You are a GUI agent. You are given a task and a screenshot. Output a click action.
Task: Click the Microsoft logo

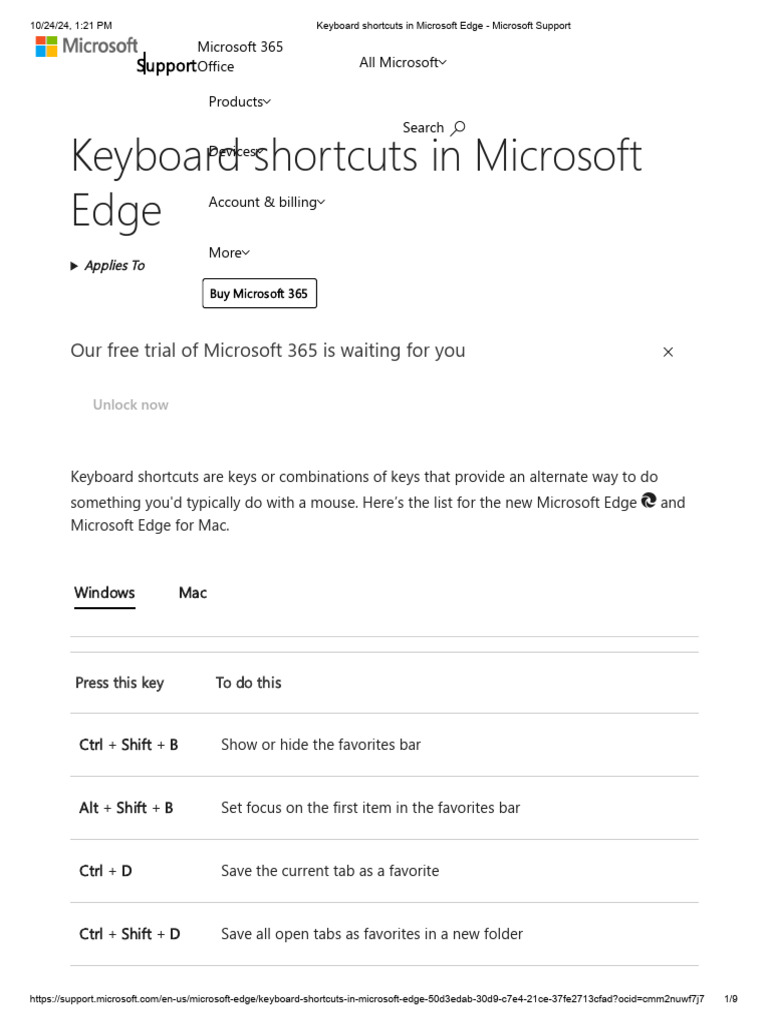coord(87,46)
